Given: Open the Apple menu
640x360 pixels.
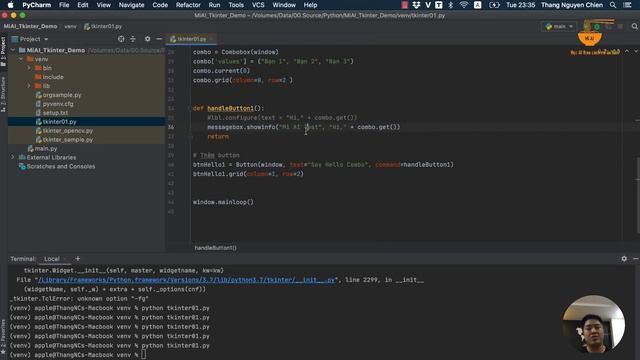Looking at the screenshot, I should 10,5.
